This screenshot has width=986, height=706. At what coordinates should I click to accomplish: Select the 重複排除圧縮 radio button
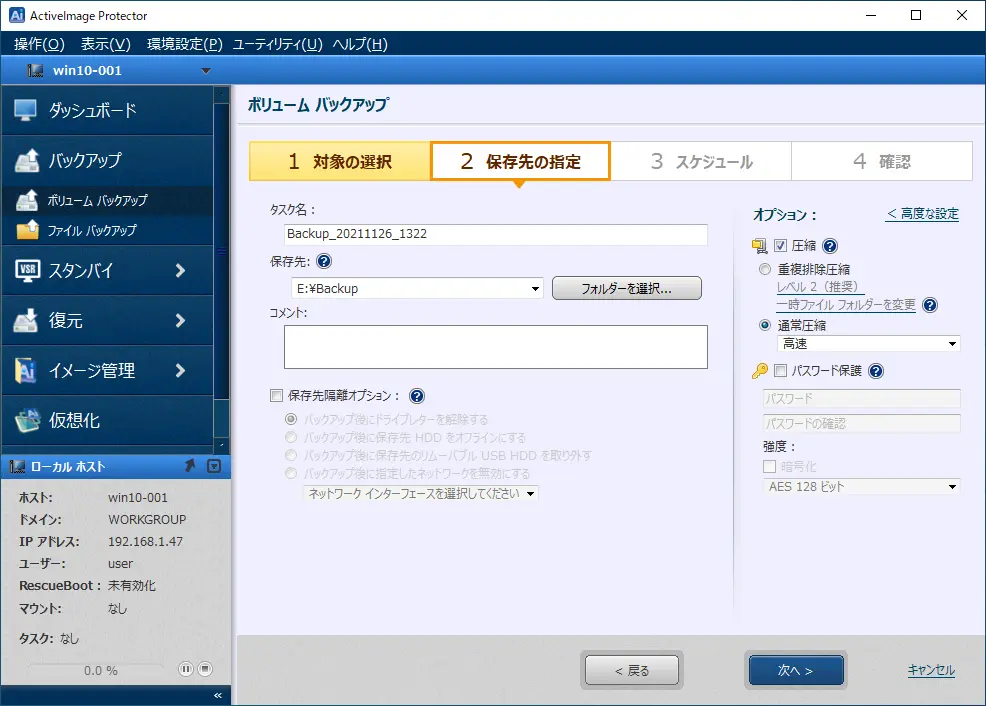pos(765,270)
